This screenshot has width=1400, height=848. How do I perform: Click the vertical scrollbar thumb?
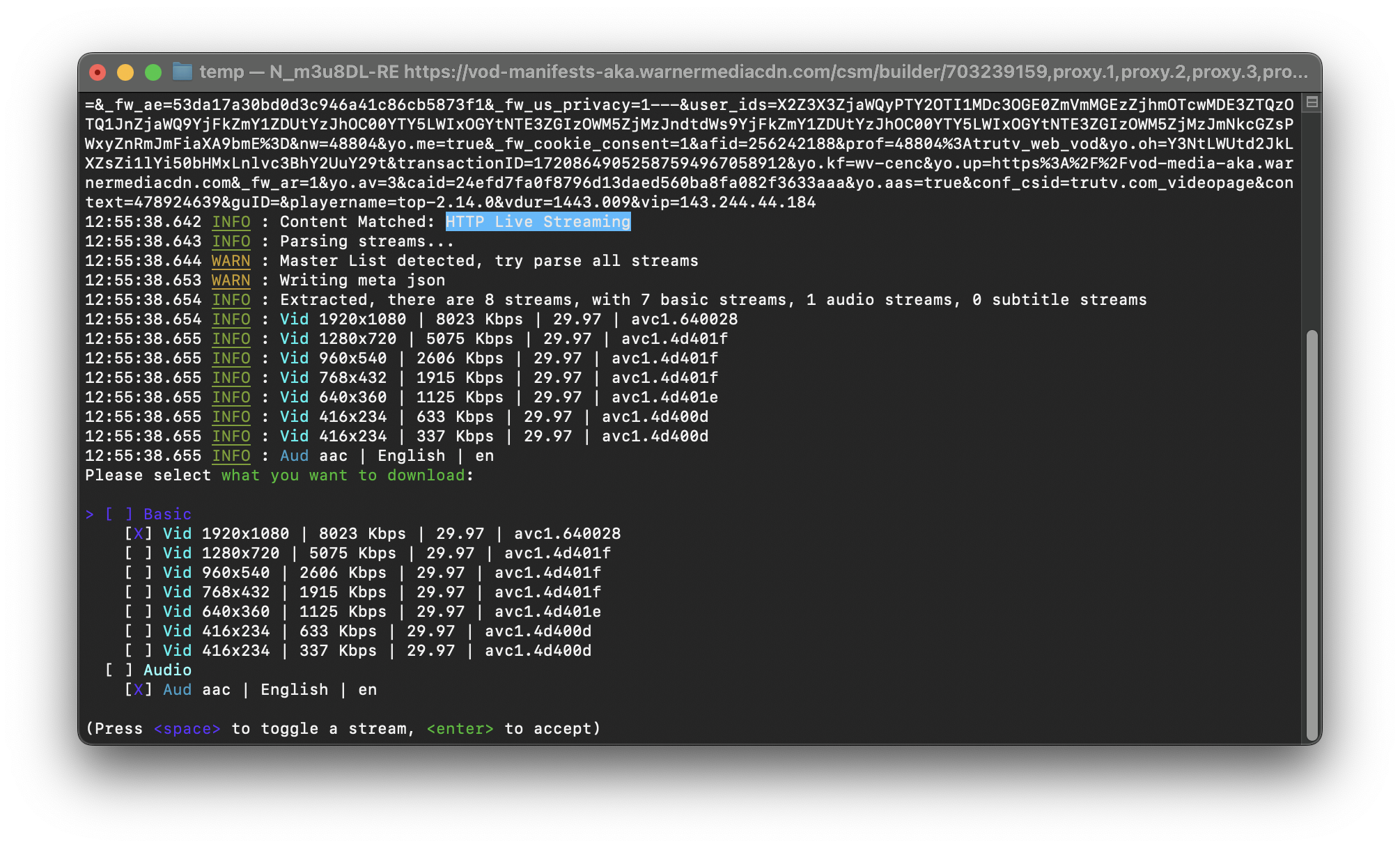click(1312, 535)
